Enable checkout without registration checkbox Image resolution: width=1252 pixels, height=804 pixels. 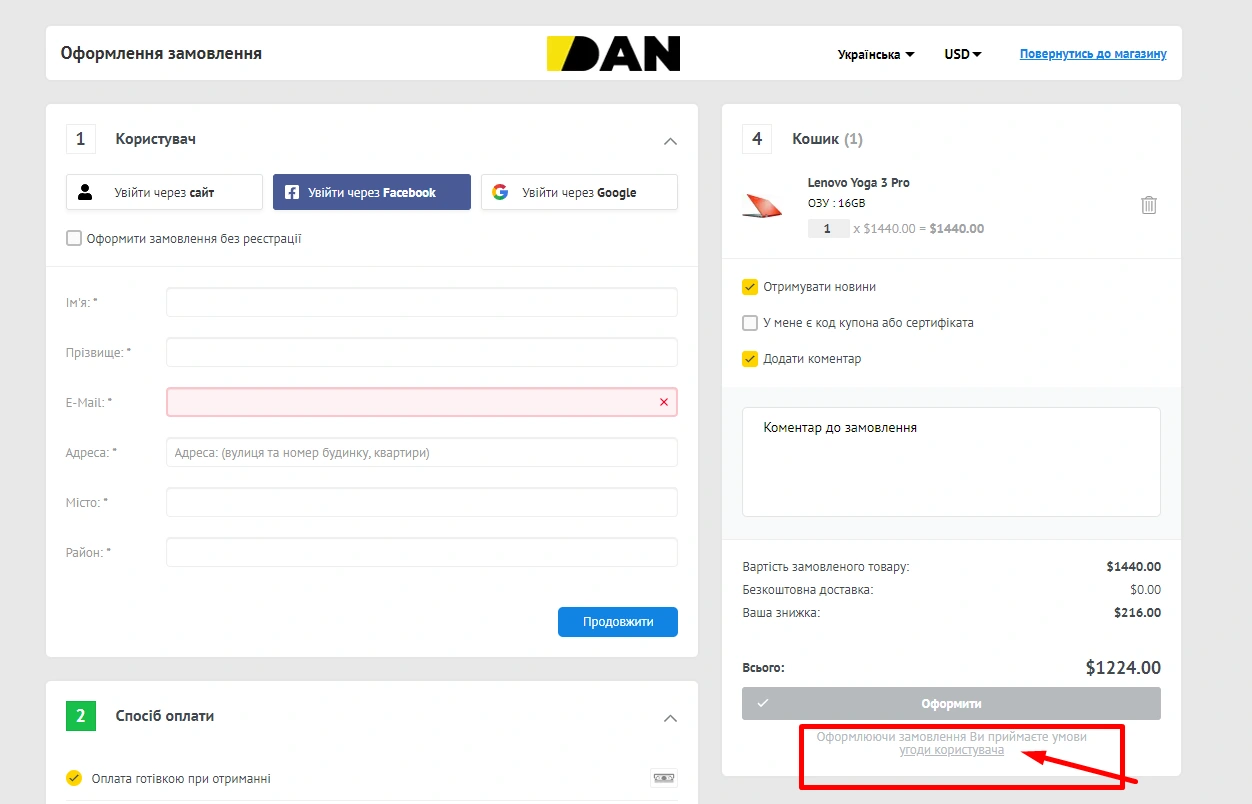[x=74, y=239]
